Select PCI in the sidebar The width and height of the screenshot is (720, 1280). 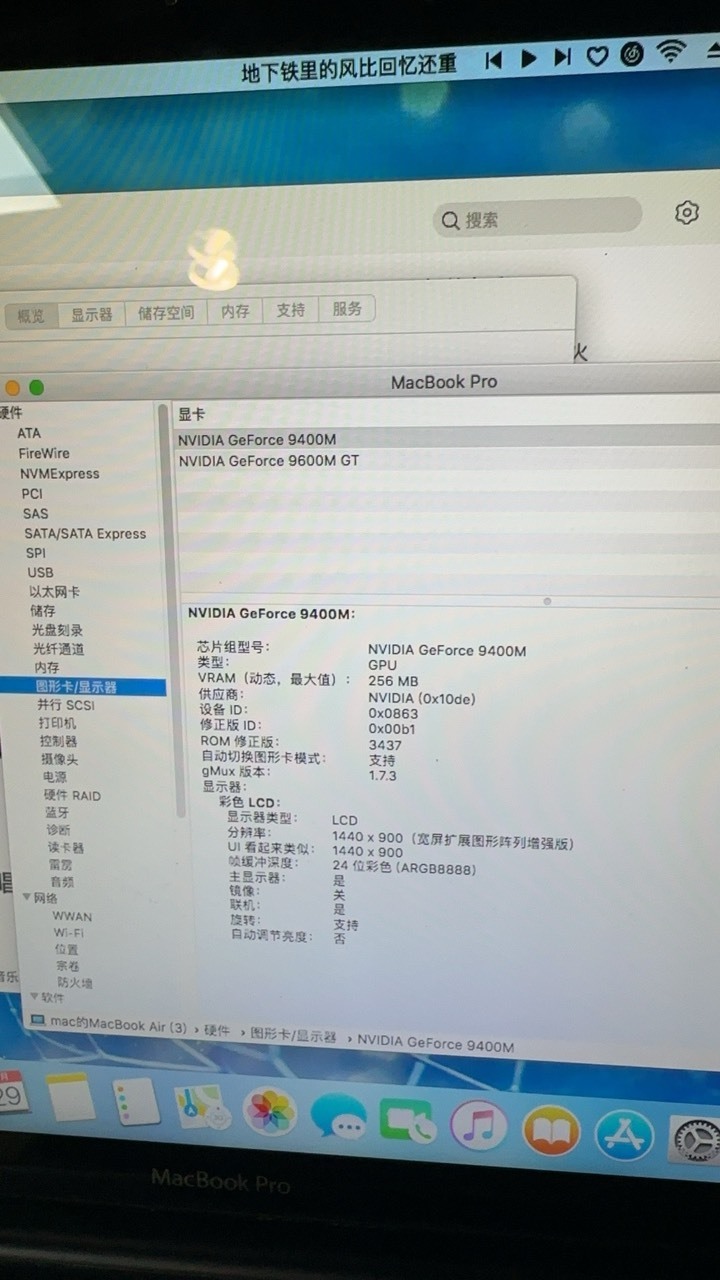pos(32,493)
